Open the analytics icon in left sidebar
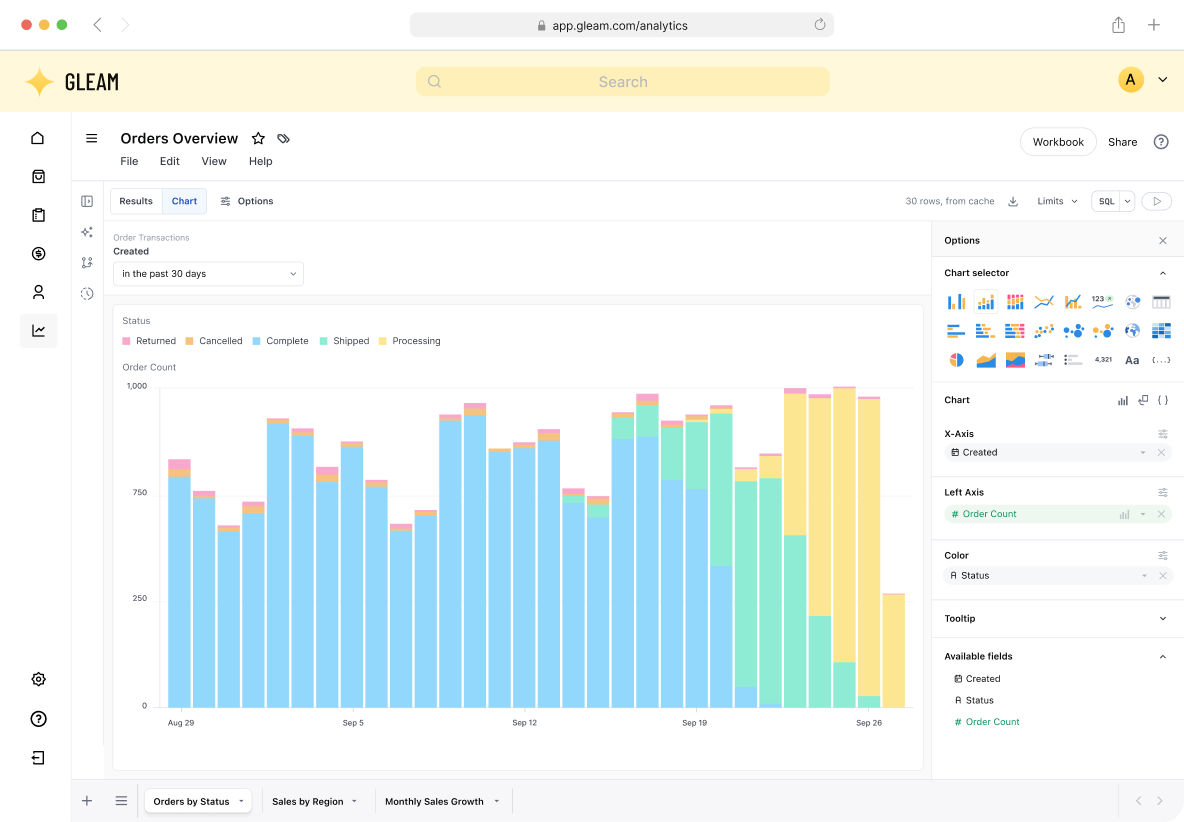This screenshot has height=822, width=1184. pos(38,331)
